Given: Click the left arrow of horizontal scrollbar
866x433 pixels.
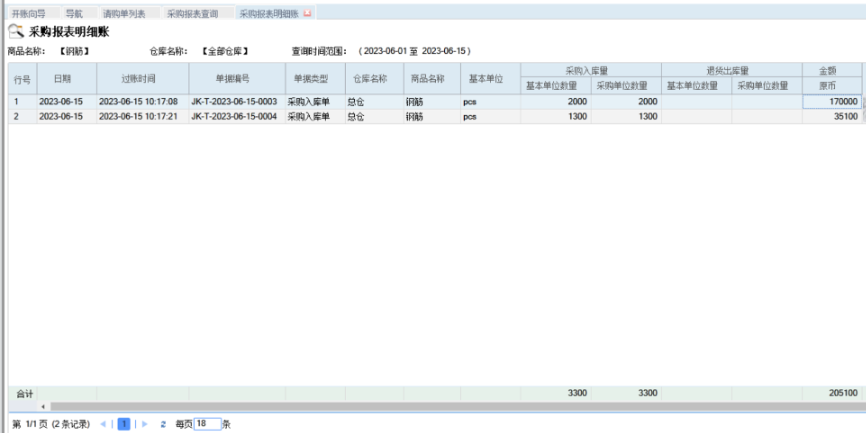Looking at the screenshot, I should 43,407.
